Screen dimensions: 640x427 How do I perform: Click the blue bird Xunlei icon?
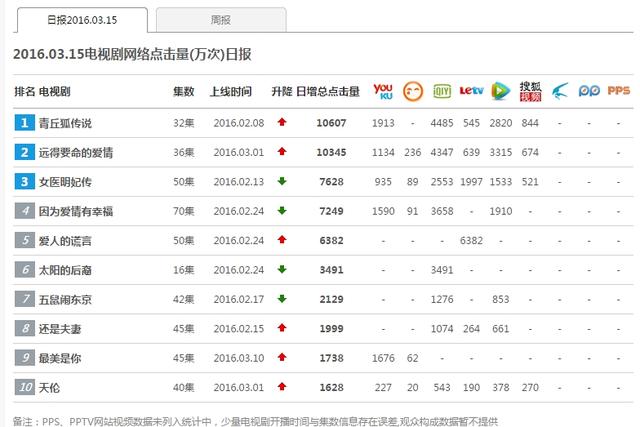pos(560,91)
